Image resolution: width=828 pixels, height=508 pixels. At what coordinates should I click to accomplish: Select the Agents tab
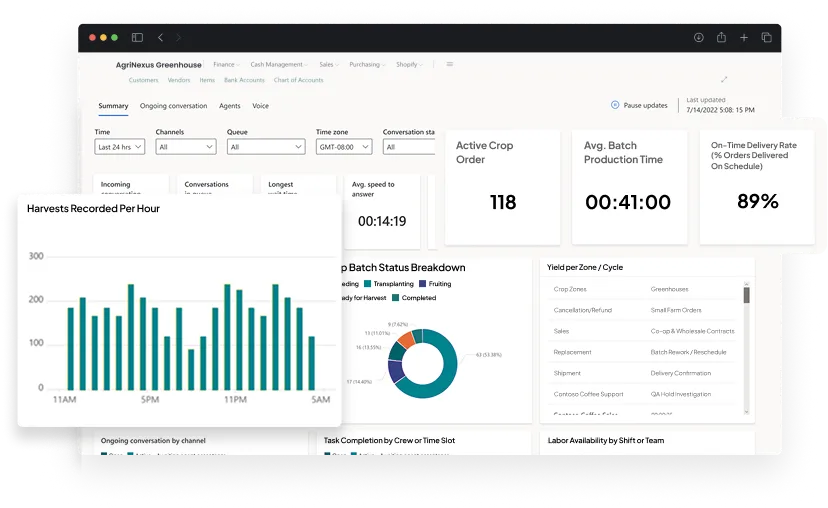pyautogui.click(x=229, y=106)
